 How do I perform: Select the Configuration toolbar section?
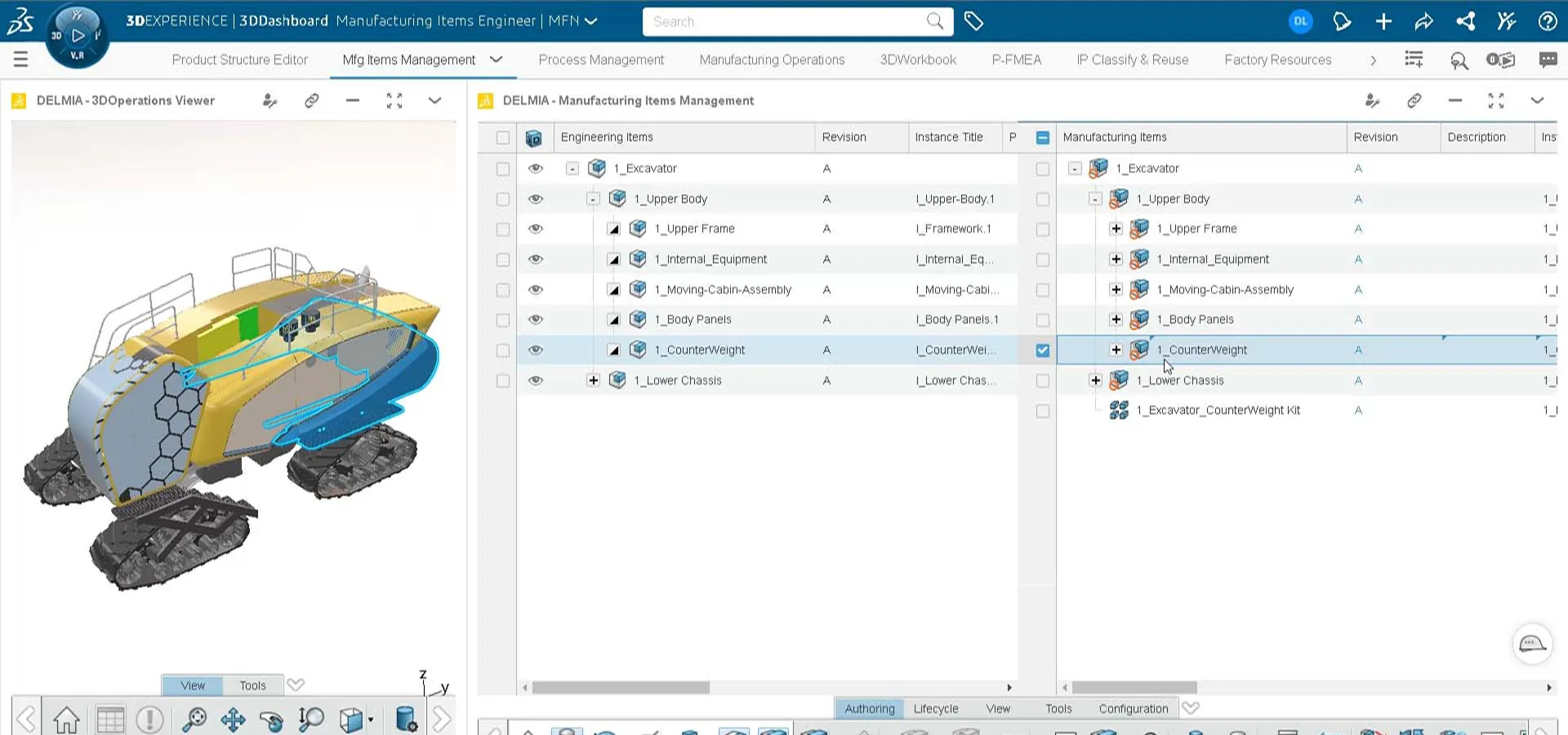click(x=1134, y=709)
